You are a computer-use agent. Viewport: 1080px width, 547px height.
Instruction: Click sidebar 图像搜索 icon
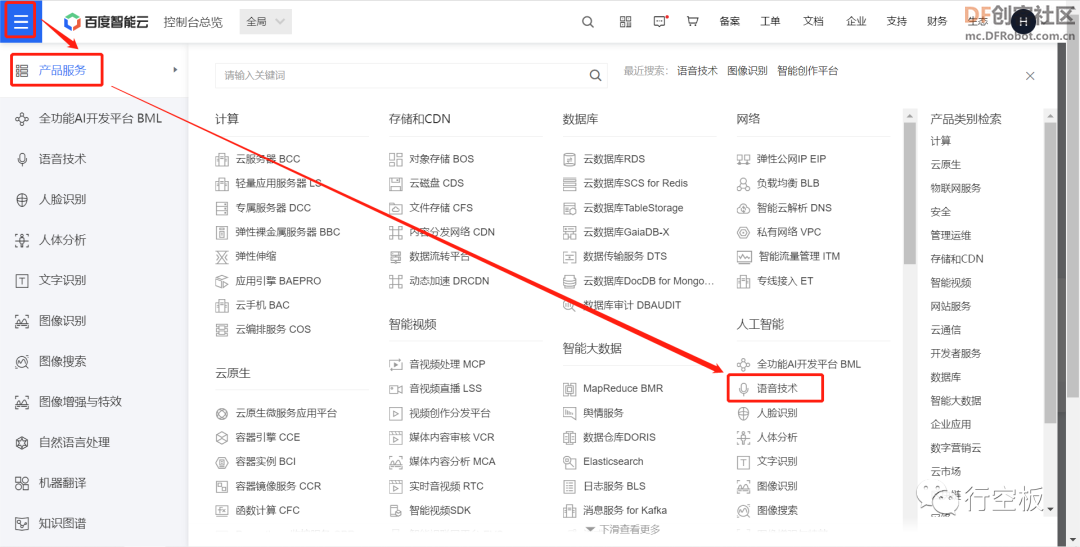pyautogui.click(x=22, y=362)
